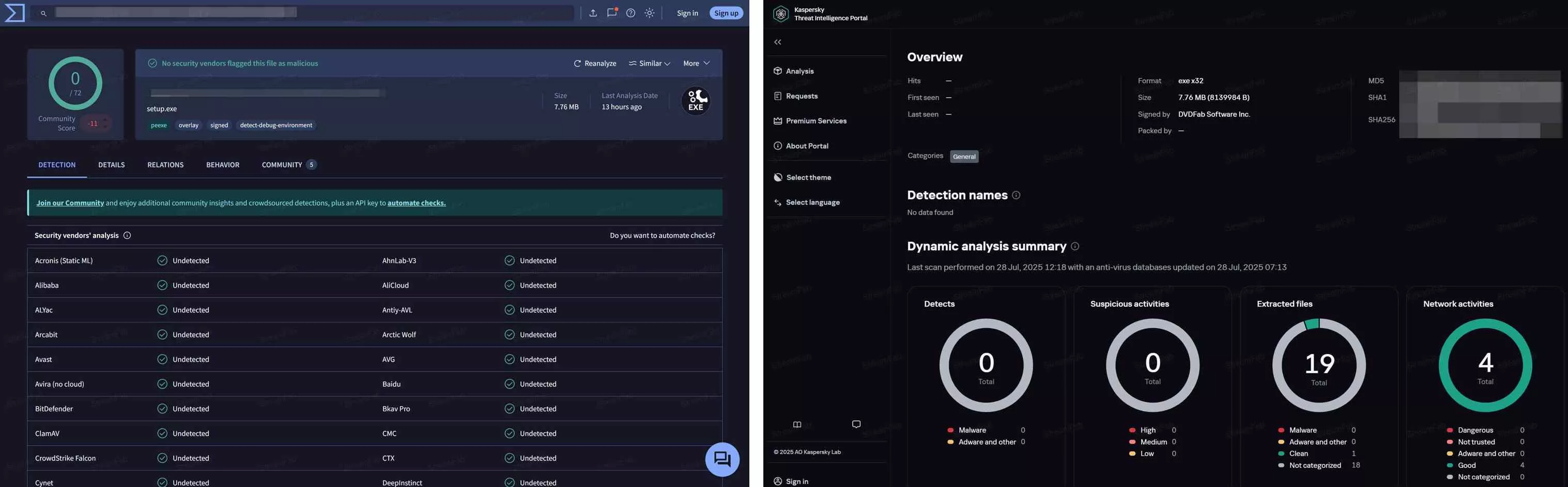
Task: Open the Join our Community link
Action: click(70, 203)
